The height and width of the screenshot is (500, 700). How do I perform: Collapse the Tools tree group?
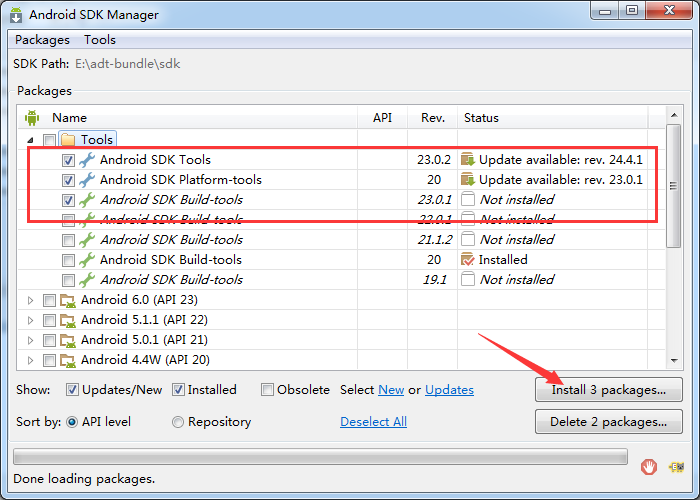click(x=30, y=140)
